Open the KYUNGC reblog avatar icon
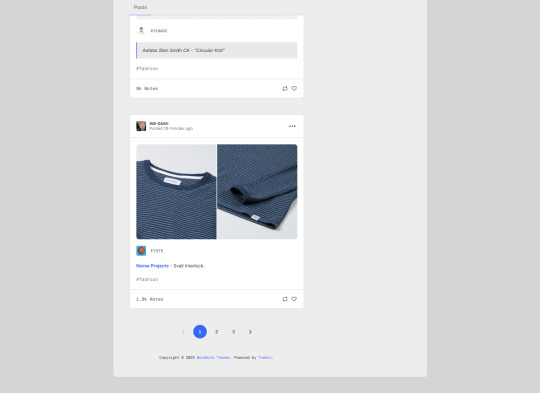 141,31
